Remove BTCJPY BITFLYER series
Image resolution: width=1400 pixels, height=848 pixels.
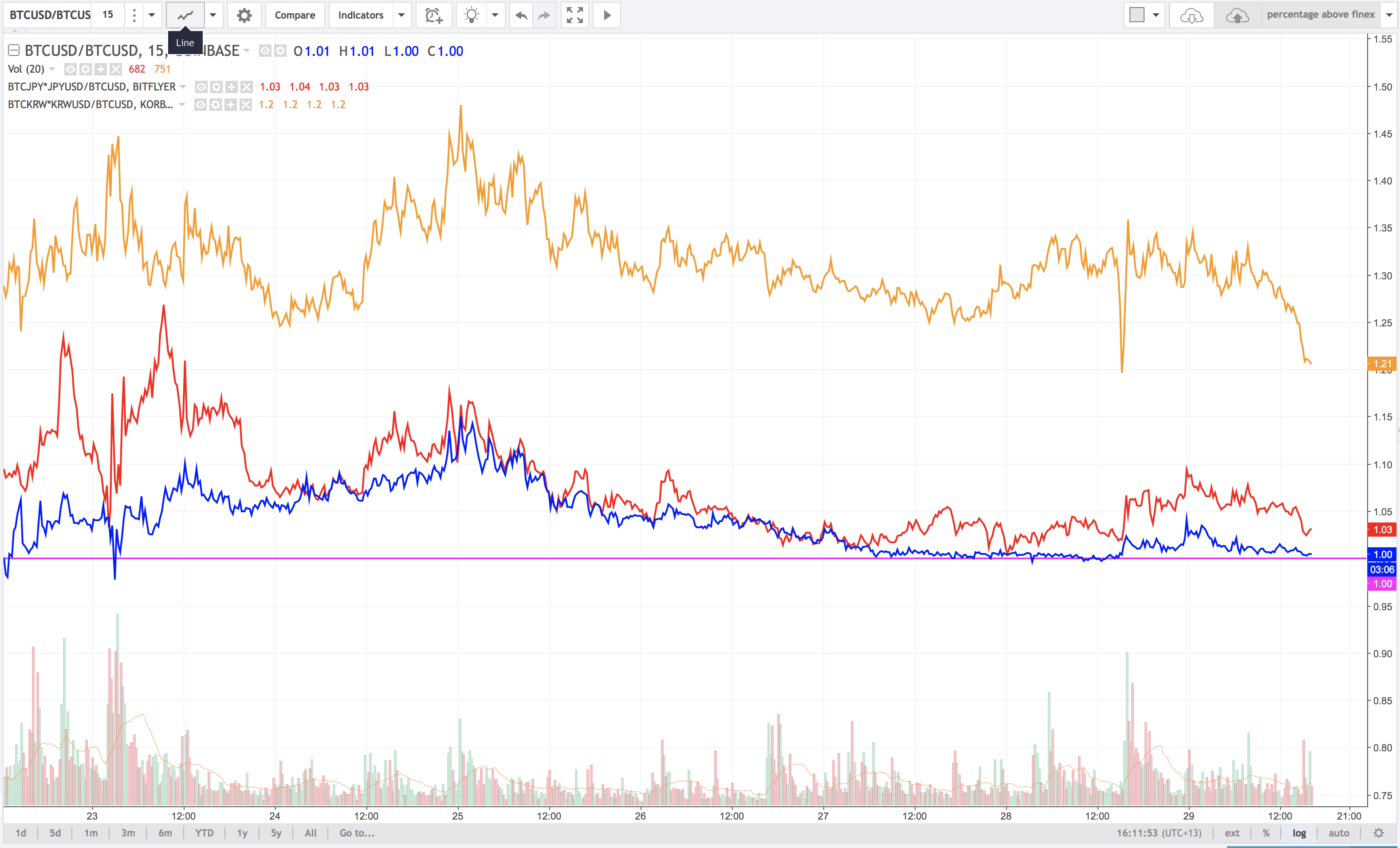pyautogui.click(x=246, y=87)
